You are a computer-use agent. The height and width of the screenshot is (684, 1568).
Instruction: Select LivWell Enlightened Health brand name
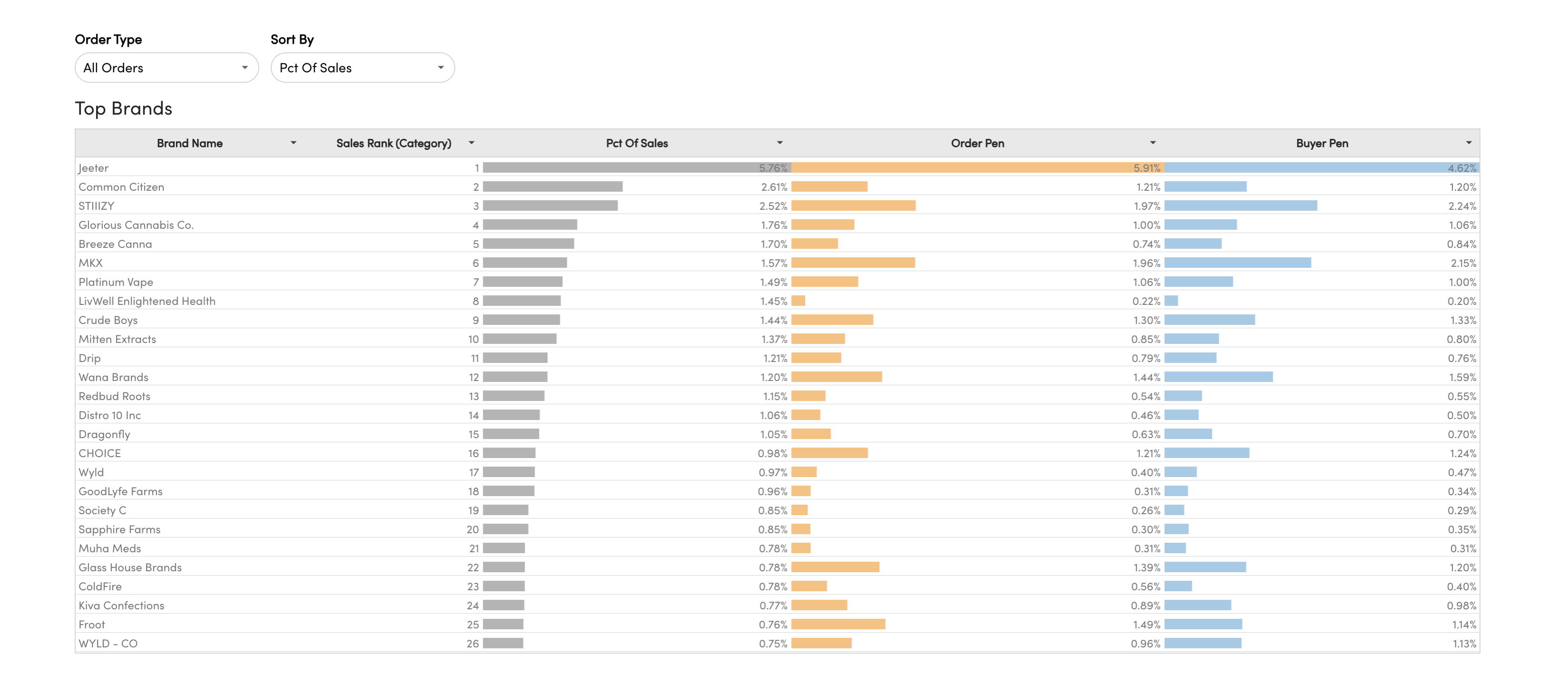click(x=147, y=301)
